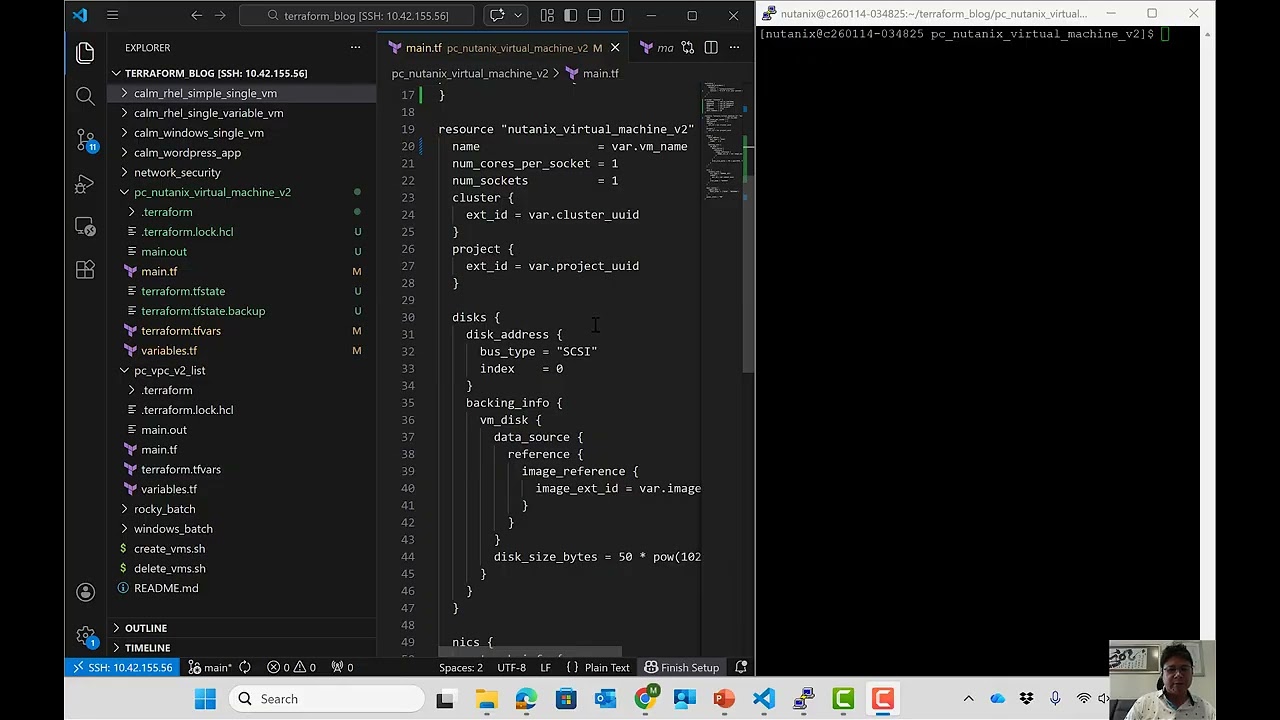This screenshot has width=1280, height=720.
Task: Open the notifications bell in status bar
Action: (741, 667)
